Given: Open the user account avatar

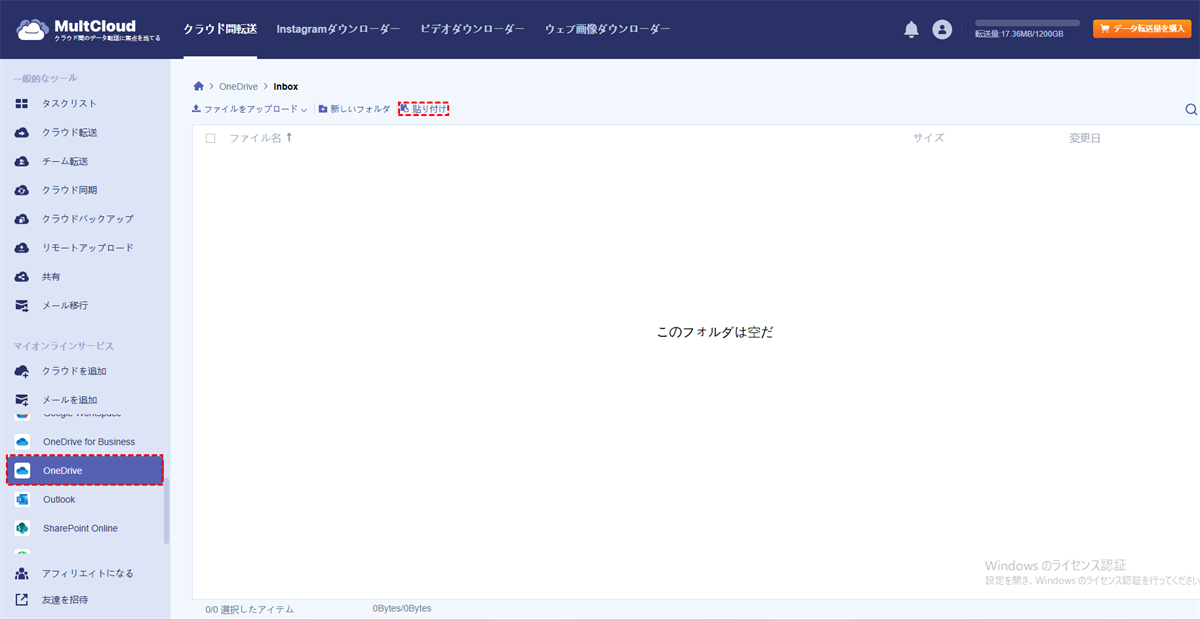Looking at the screenshot, I should 942,30.
